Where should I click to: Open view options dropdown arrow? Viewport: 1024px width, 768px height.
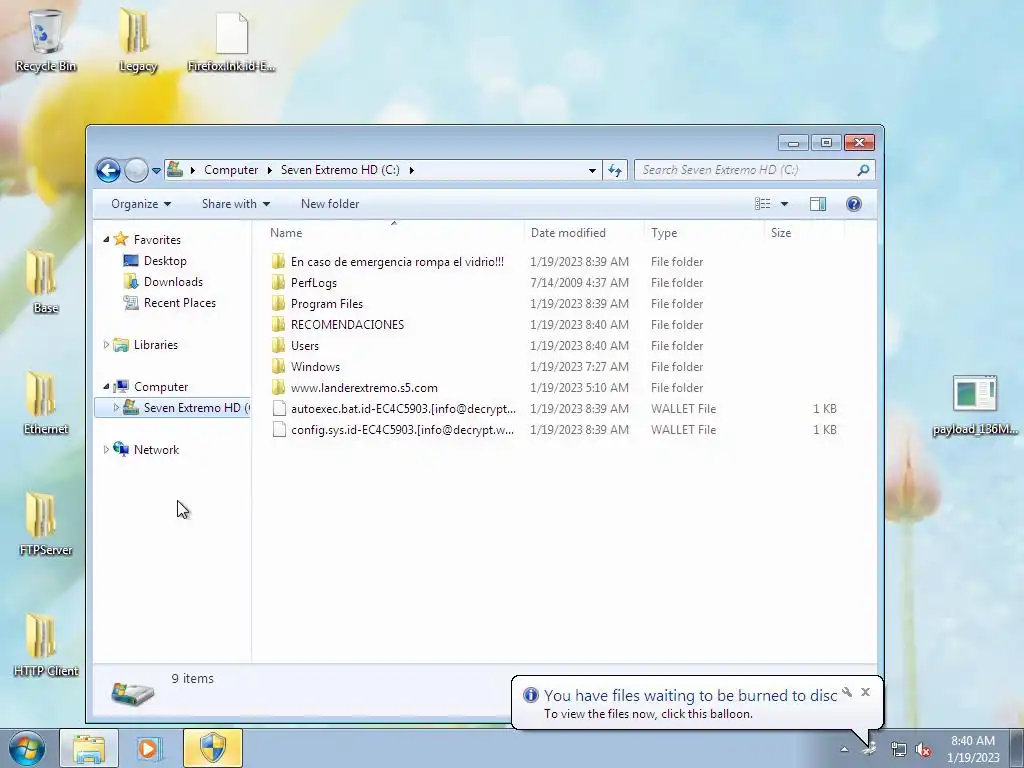point(784,204)
